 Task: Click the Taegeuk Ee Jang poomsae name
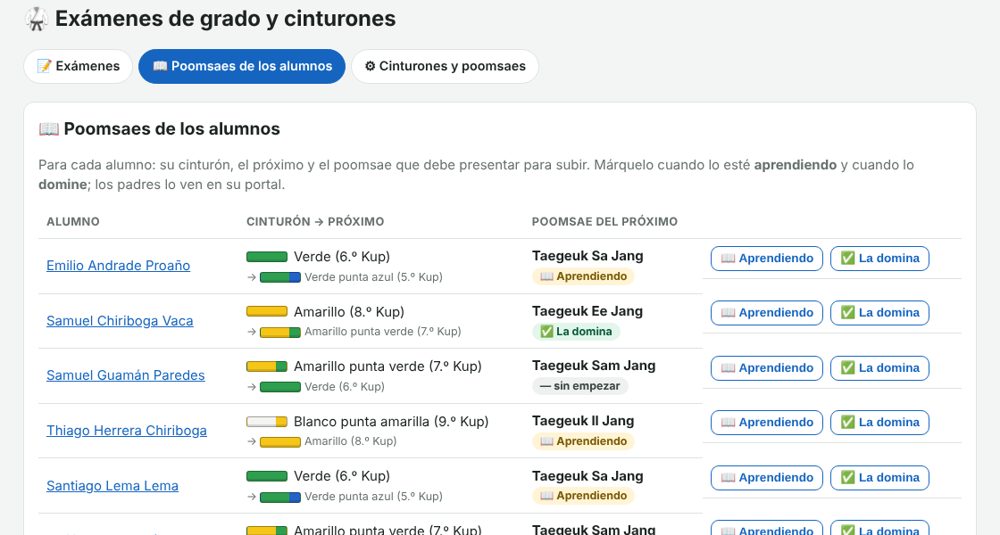pyautogui.click(x=587, y=311)
